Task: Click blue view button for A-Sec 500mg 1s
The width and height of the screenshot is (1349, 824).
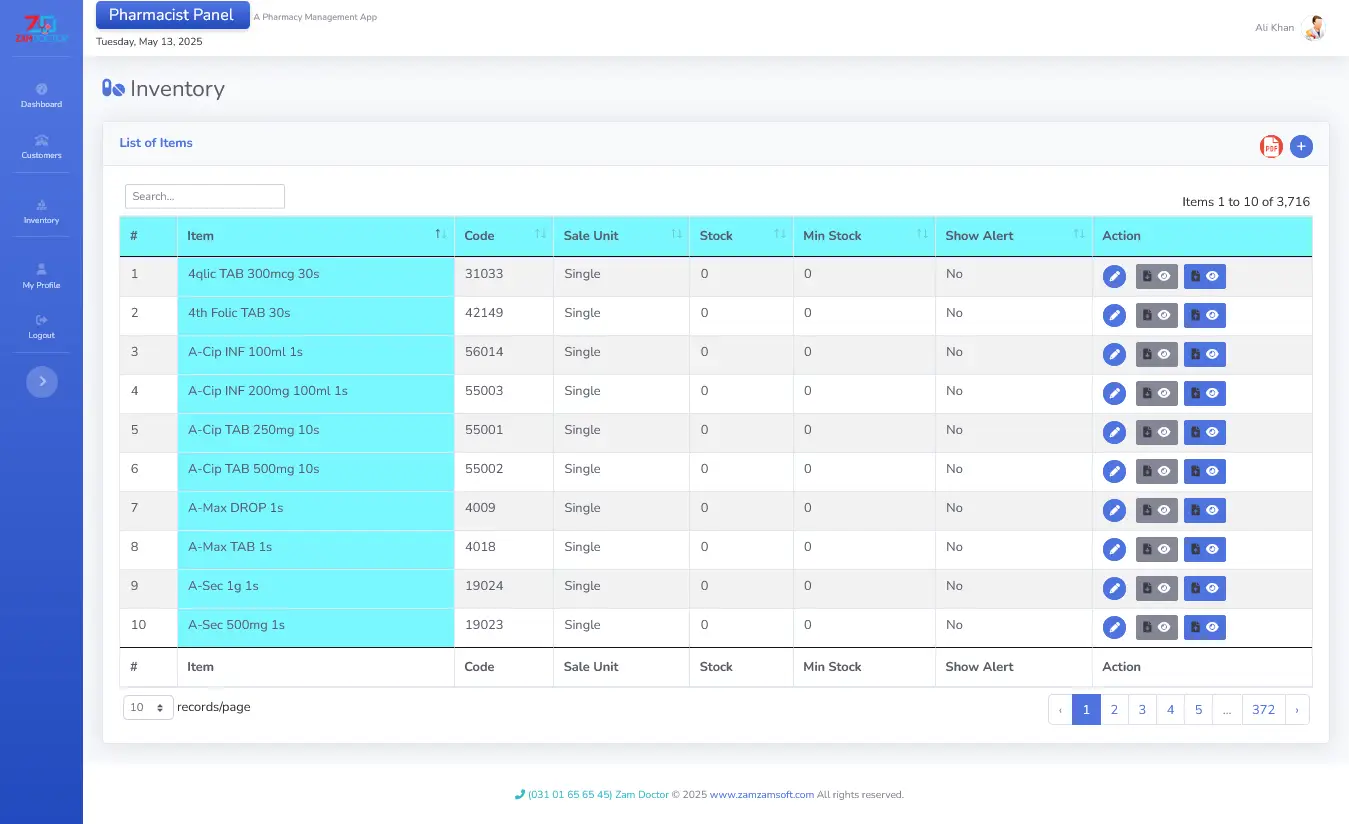Action: (1204, 628)
